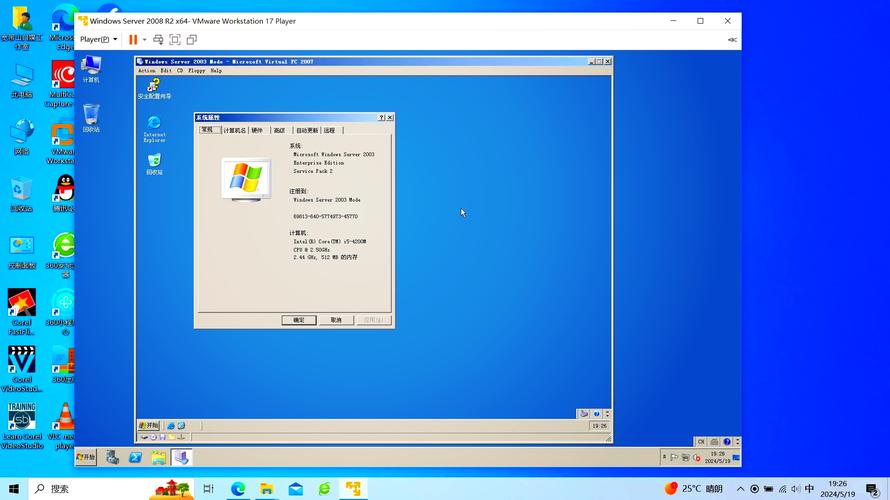Click the 确定 button in System Properties
This screenshot has width=890, height=500.
[298, 320]
